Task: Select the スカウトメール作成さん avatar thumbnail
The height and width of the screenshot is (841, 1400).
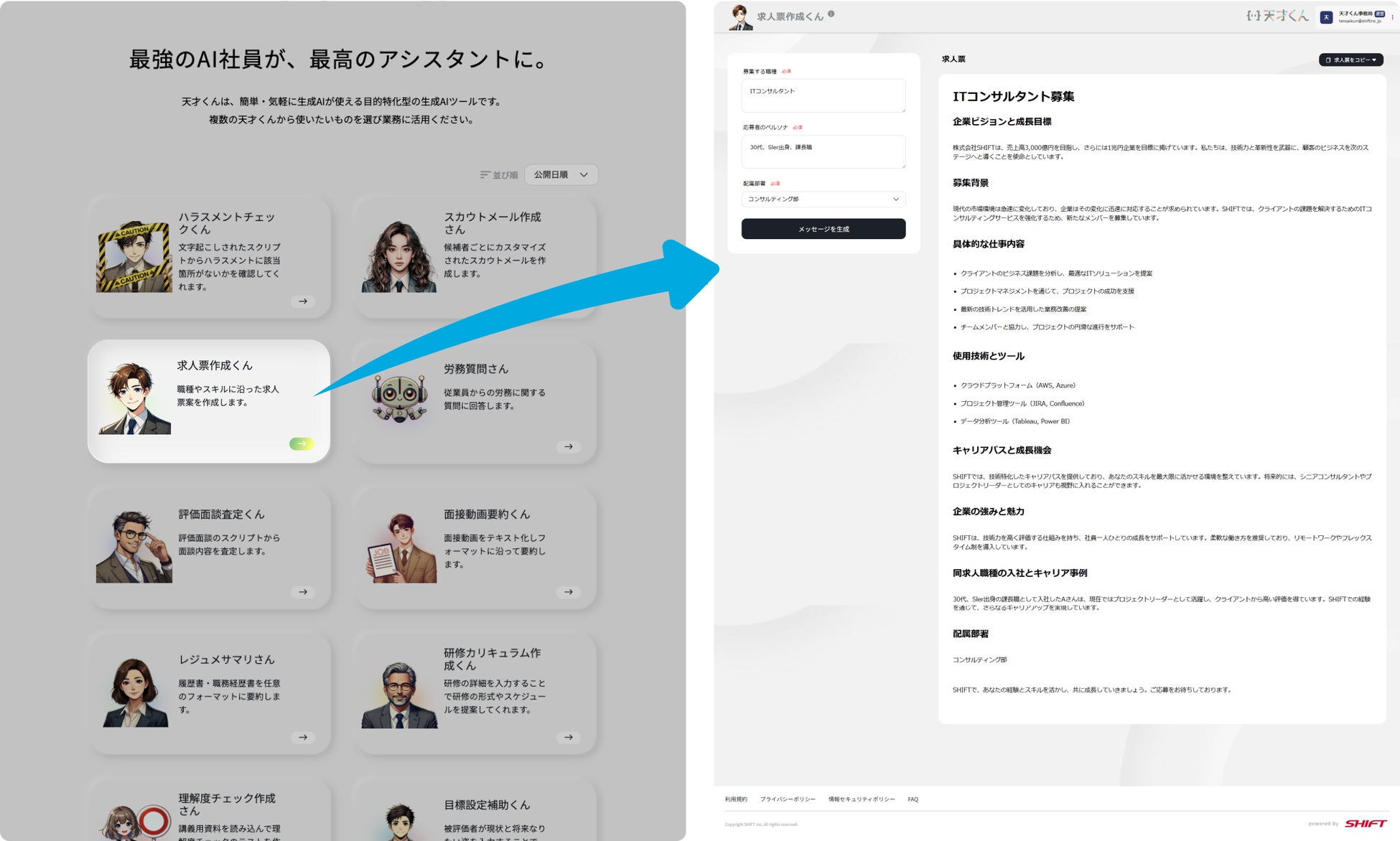Action: tap(399, 256)
